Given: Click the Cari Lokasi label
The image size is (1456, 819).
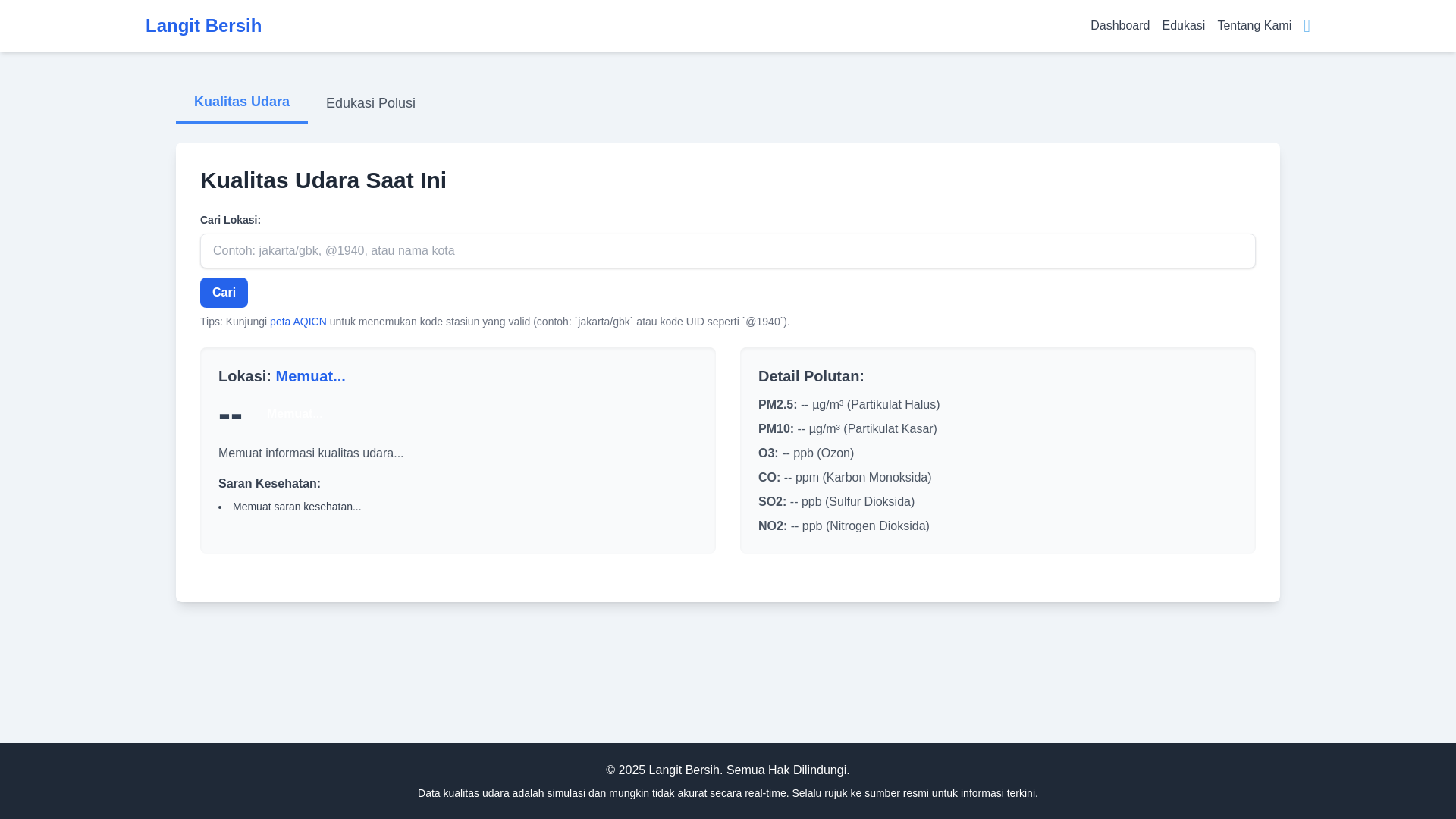Looking at the screenshot, I should [x=231, y=220].
